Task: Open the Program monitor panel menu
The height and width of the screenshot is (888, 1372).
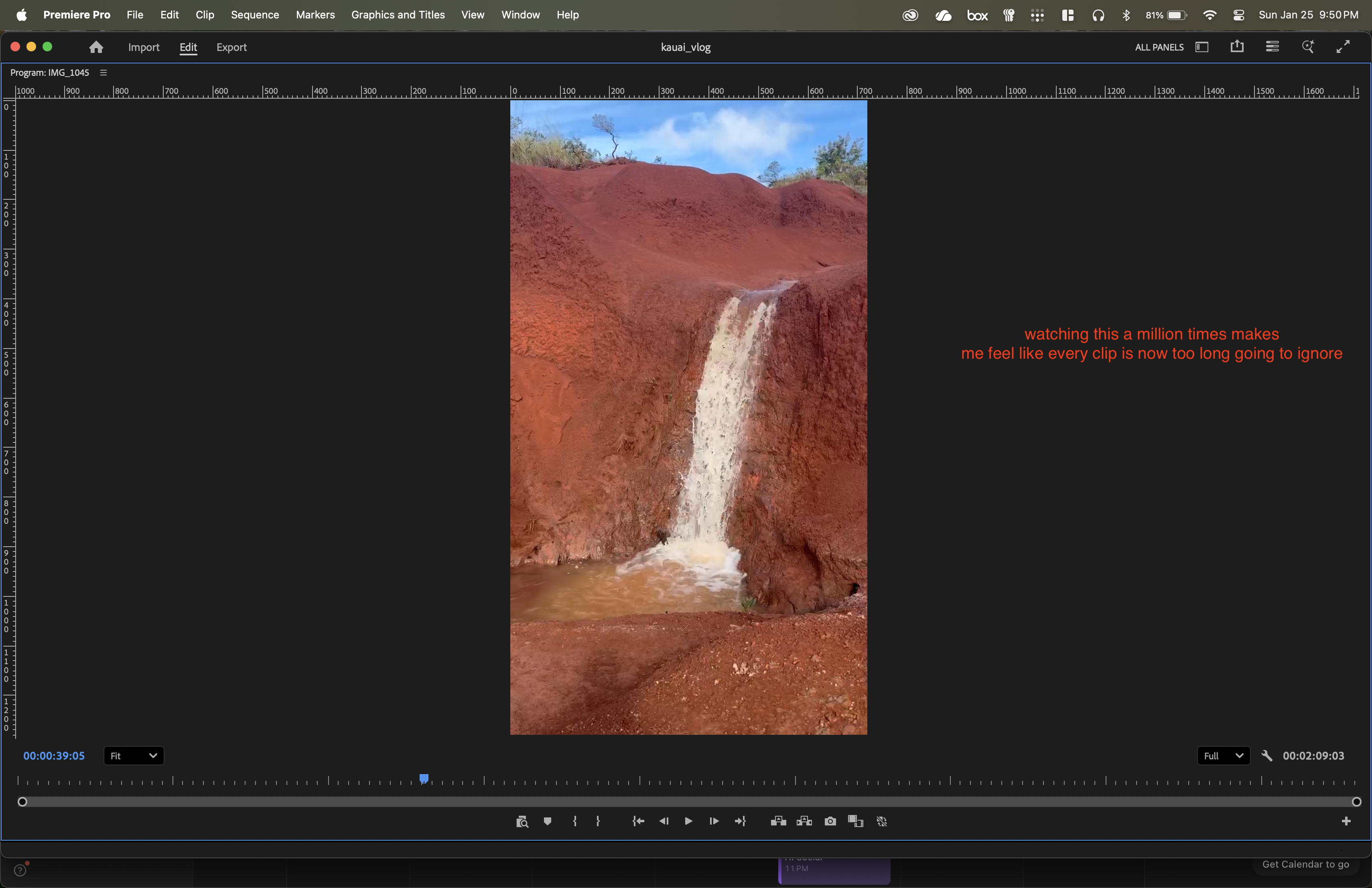Action: [104, 73]
